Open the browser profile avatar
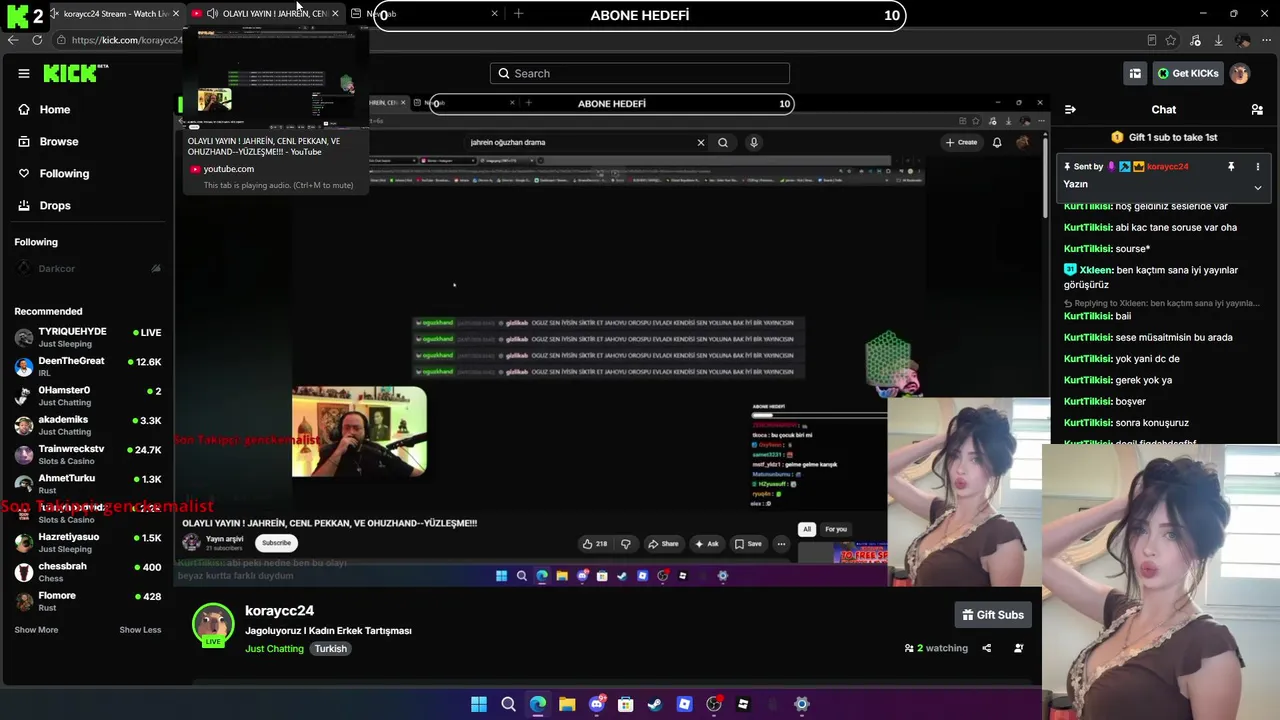 (1243, 40)
